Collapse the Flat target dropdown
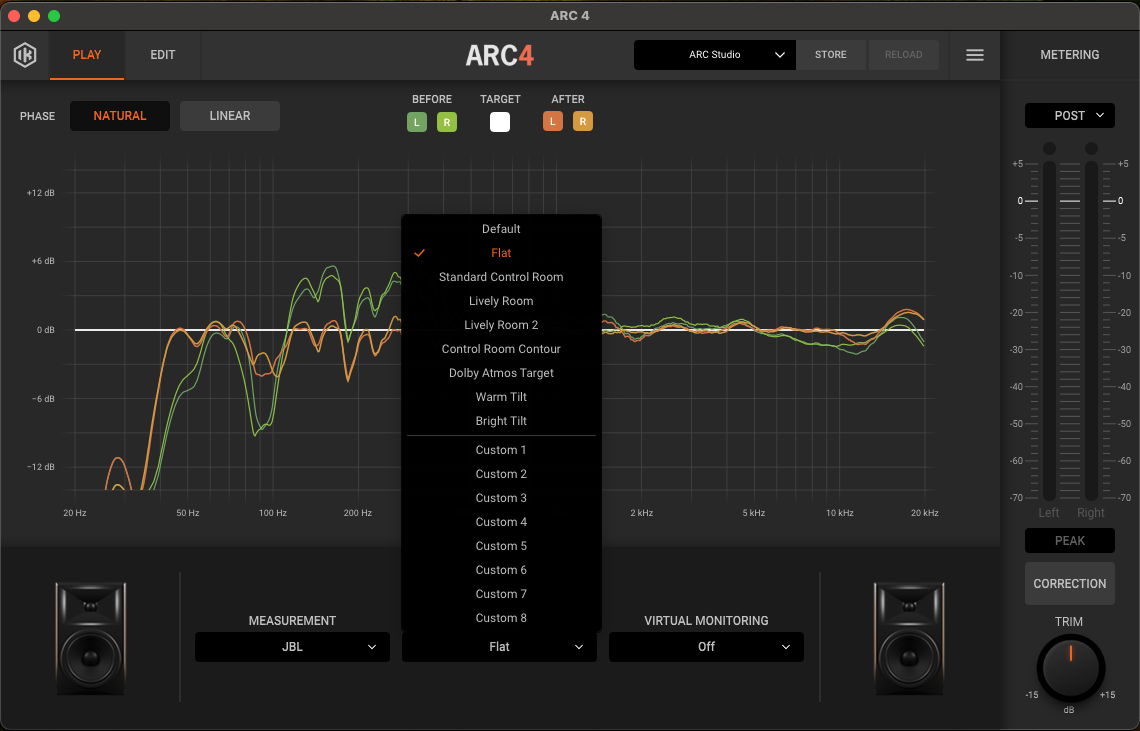The height and width of the screenshot is (731, 1140). tap(499, 647)
